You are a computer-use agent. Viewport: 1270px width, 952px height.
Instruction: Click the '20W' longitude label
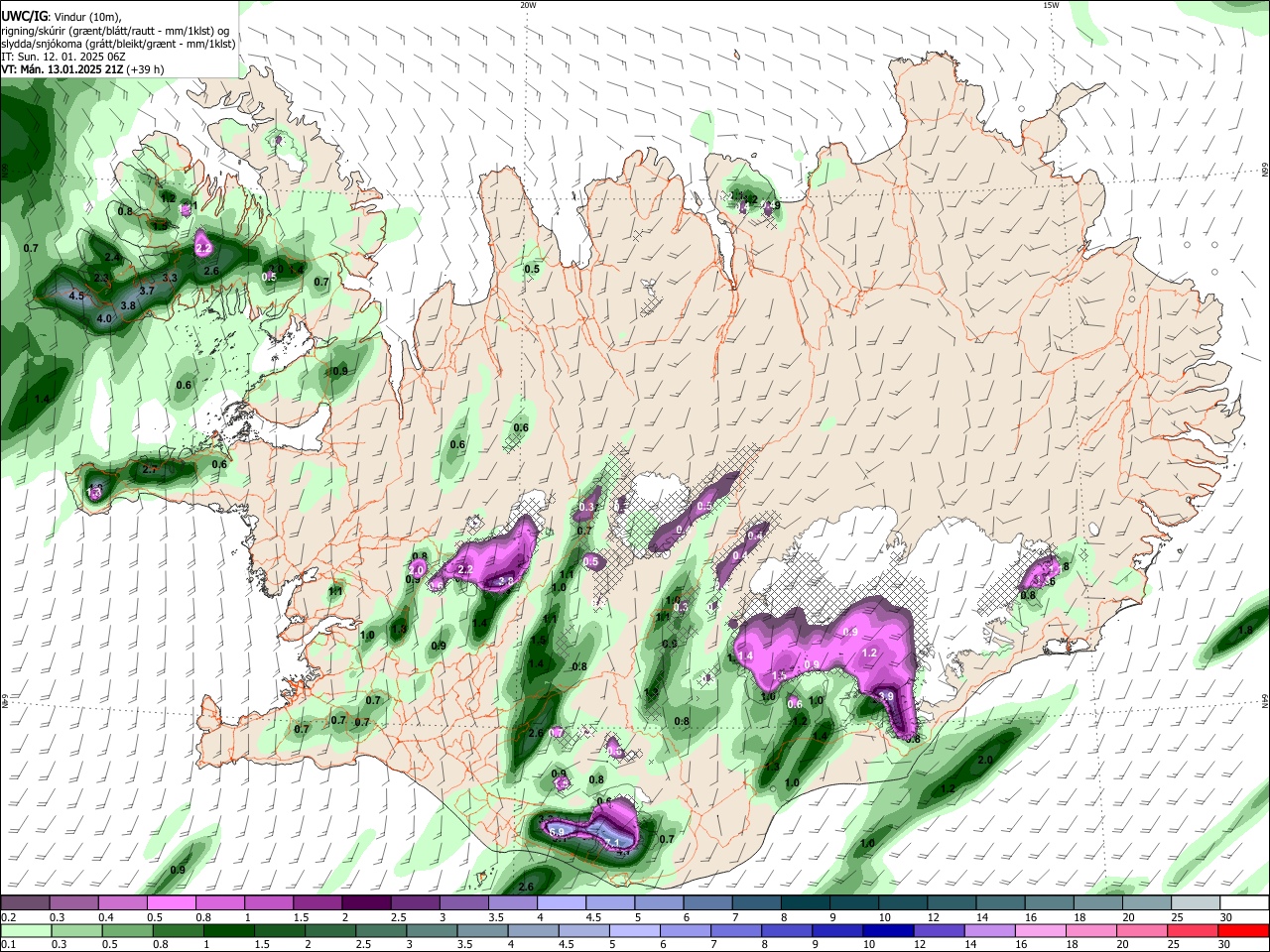click(x=528, y=5)
